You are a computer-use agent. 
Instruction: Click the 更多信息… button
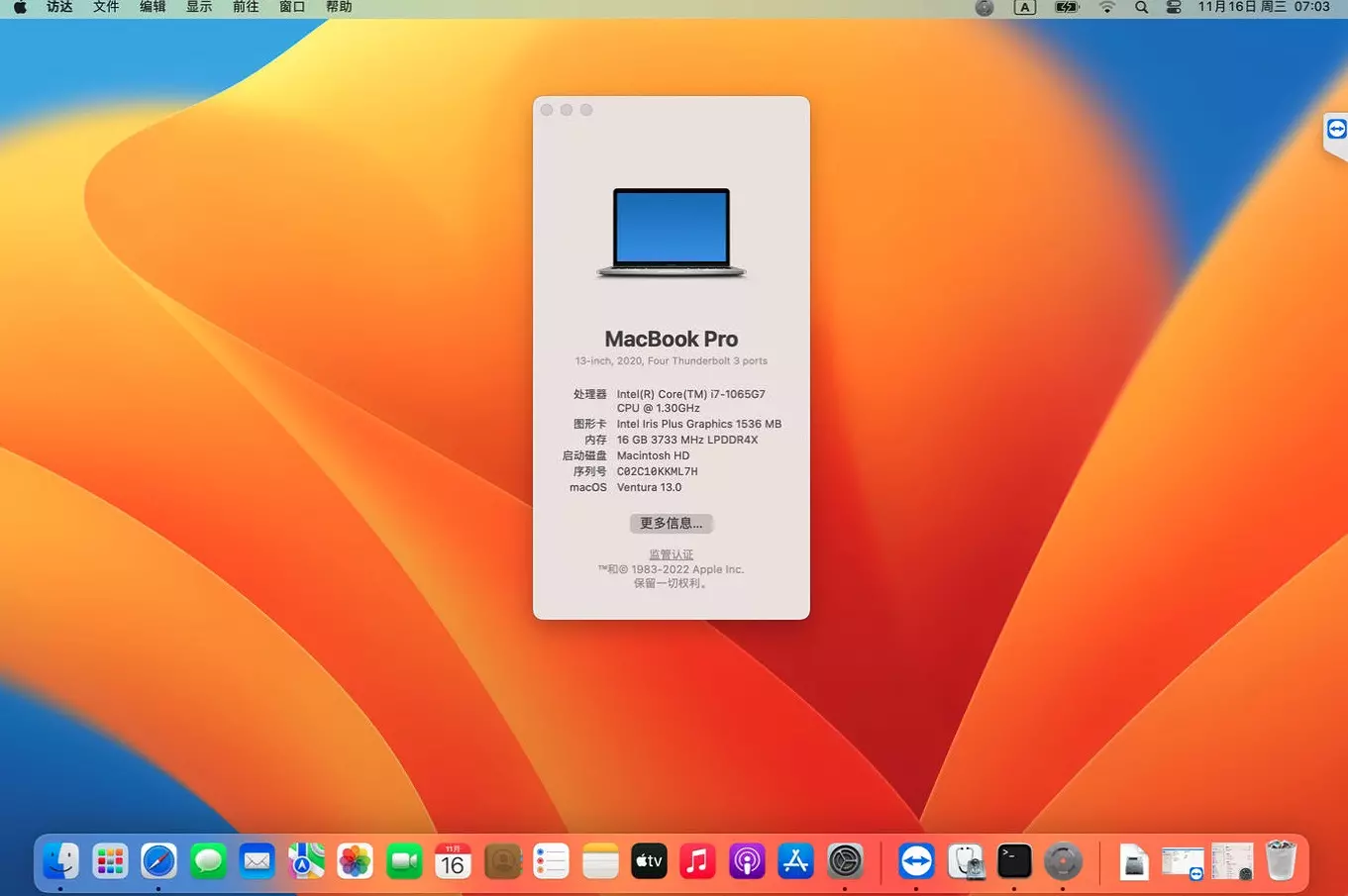[671, 523]
